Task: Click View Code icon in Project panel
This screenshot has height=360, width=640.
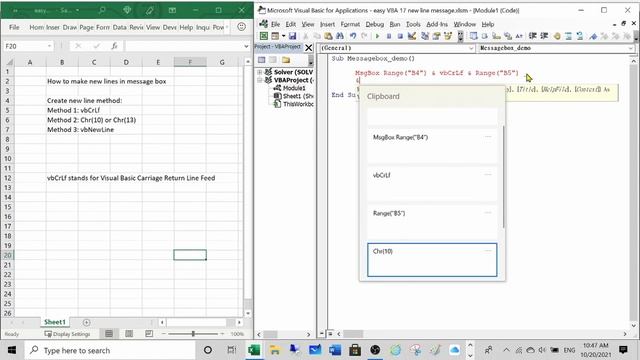Action: coord(262,60)
